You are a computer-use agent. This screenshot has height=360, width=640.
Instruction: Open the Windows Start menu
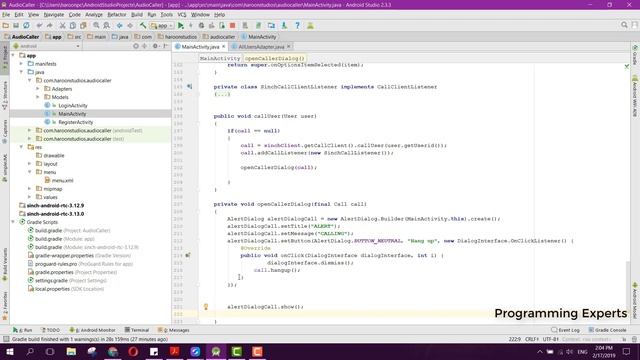[9, 351]
